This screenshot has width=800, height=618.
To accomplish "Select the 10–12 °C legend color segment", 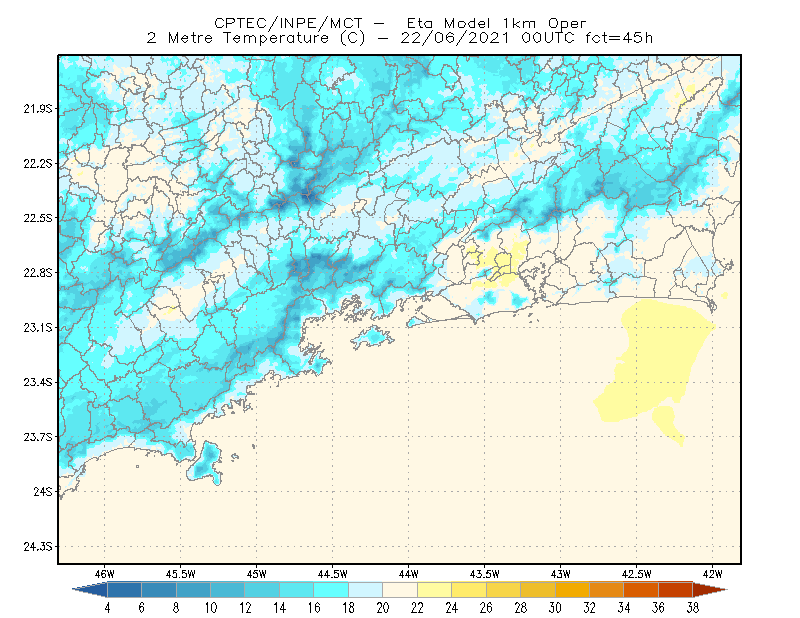I will (x=228, y=590).
